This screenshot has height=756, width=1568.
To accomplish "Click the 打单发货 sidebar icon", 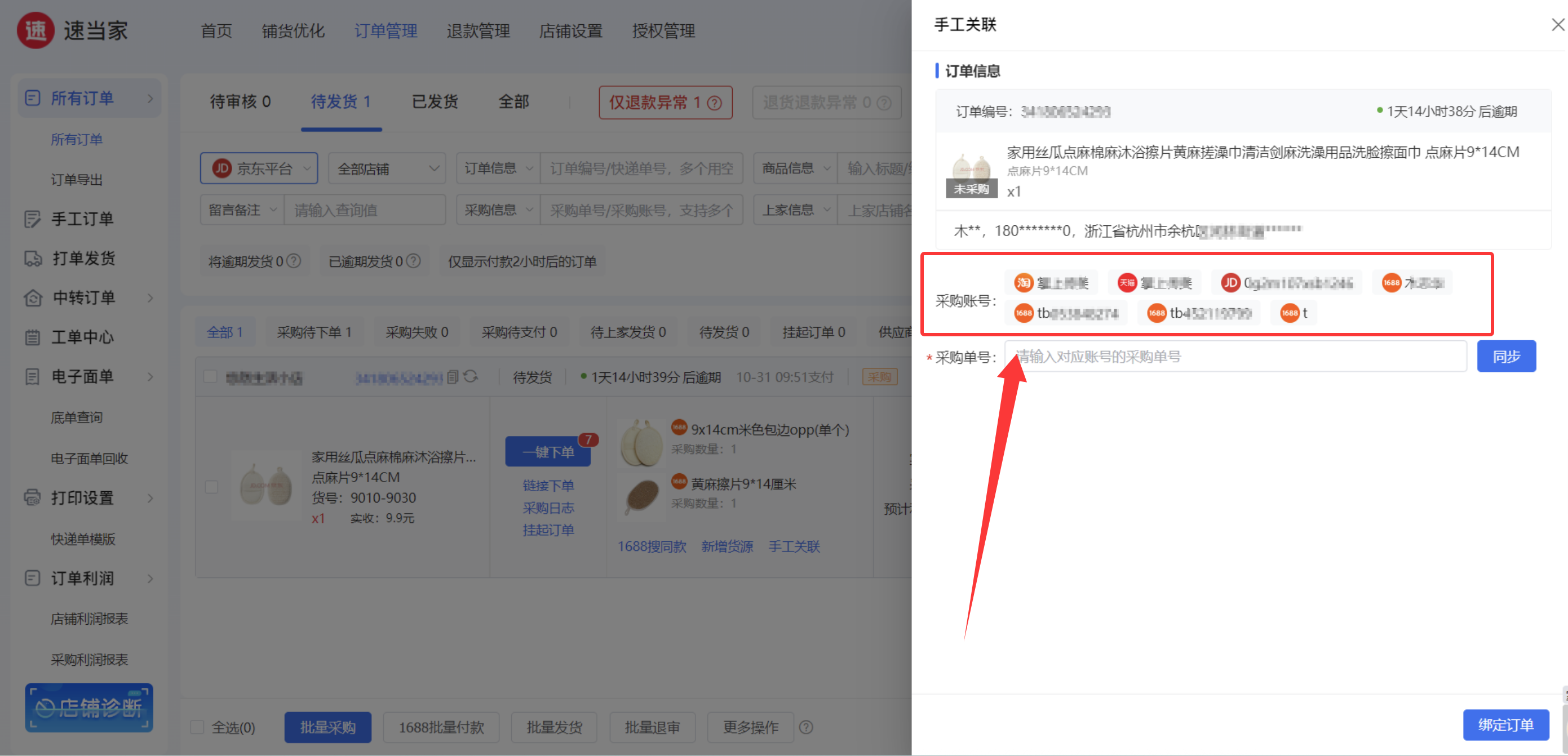I will tap(33, 259).
